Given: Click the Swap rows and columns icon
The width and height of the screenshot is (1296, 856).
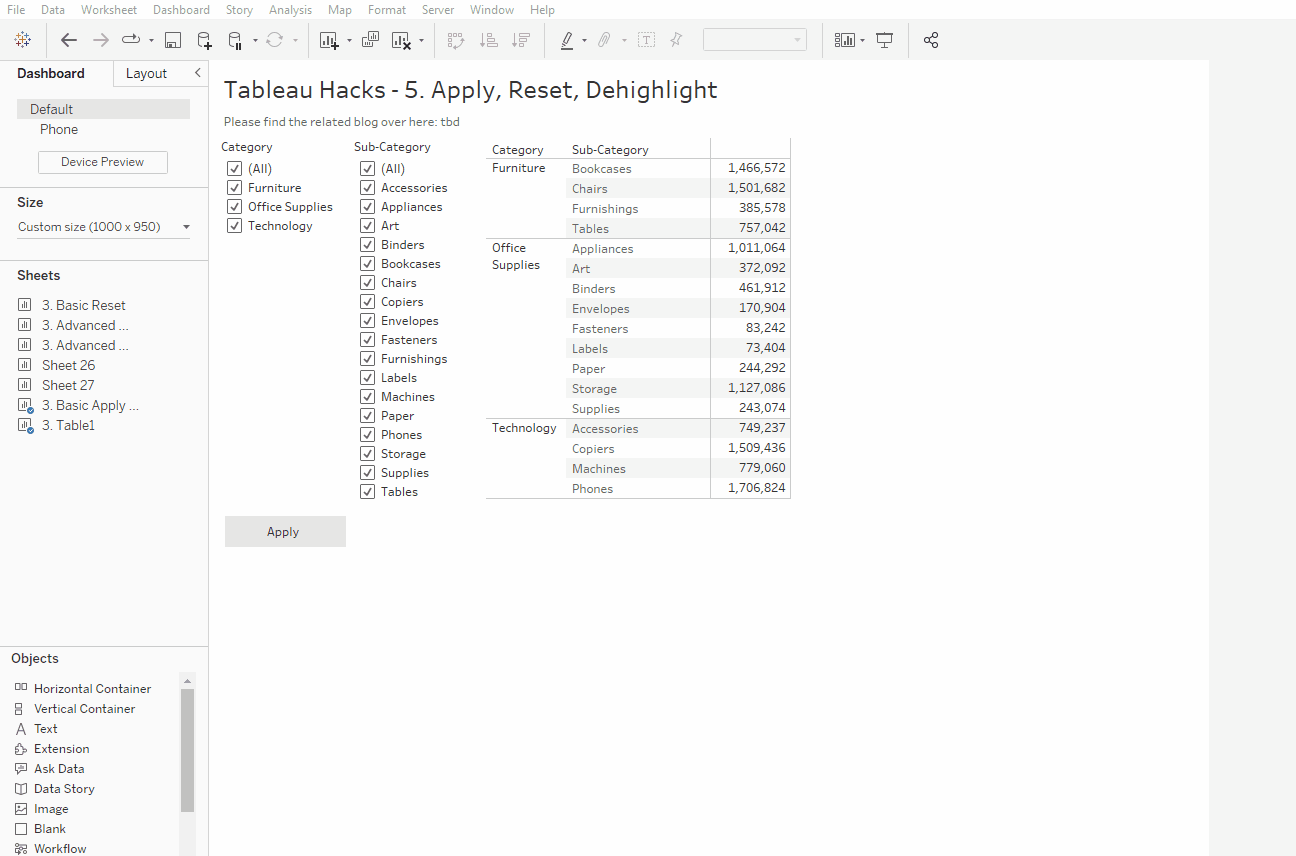Looking at the screenshot, I should click(x=456, y=40).
